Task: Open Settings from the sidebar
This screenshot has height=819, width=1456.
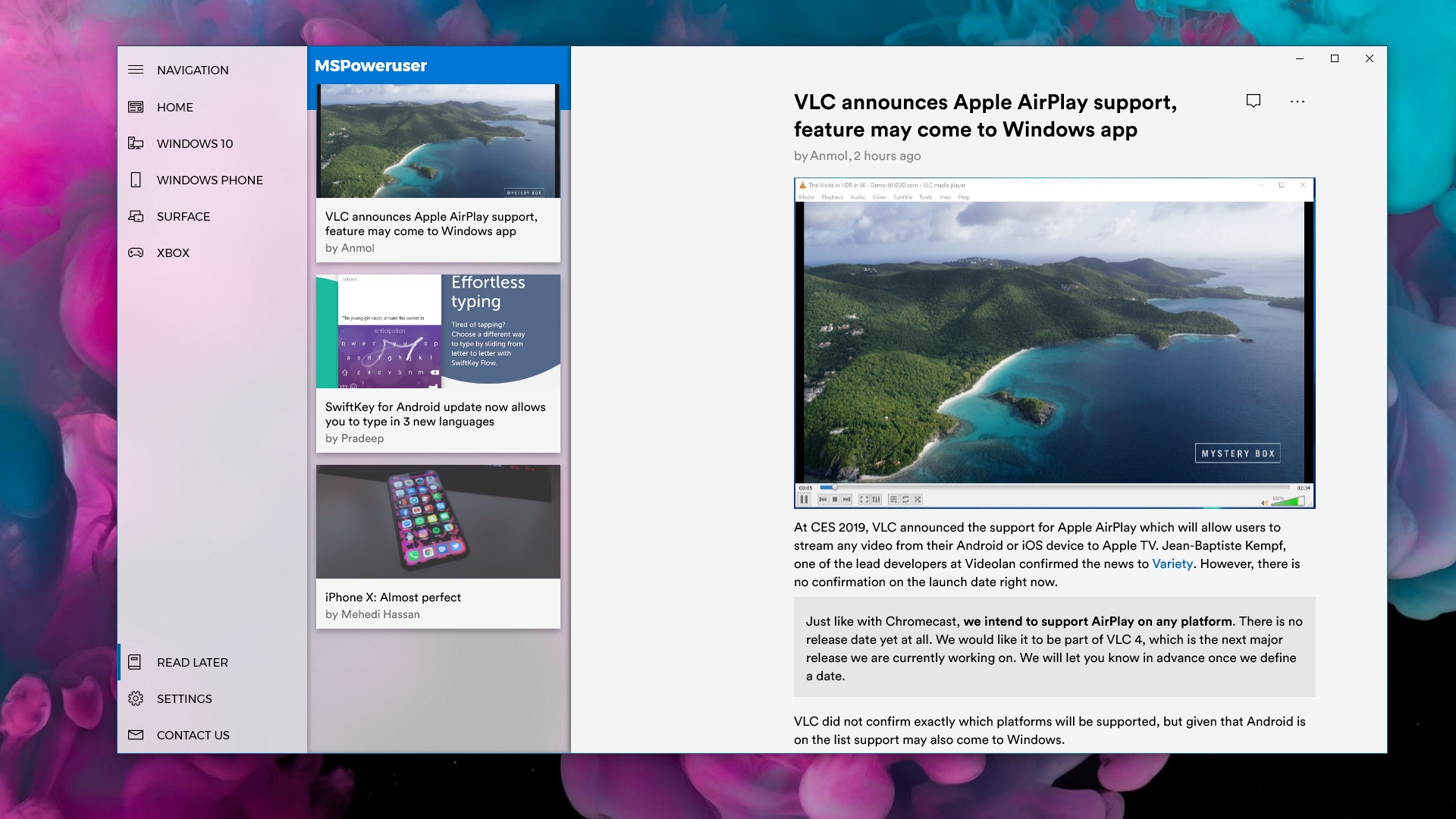Action: [x=184, y=698]
